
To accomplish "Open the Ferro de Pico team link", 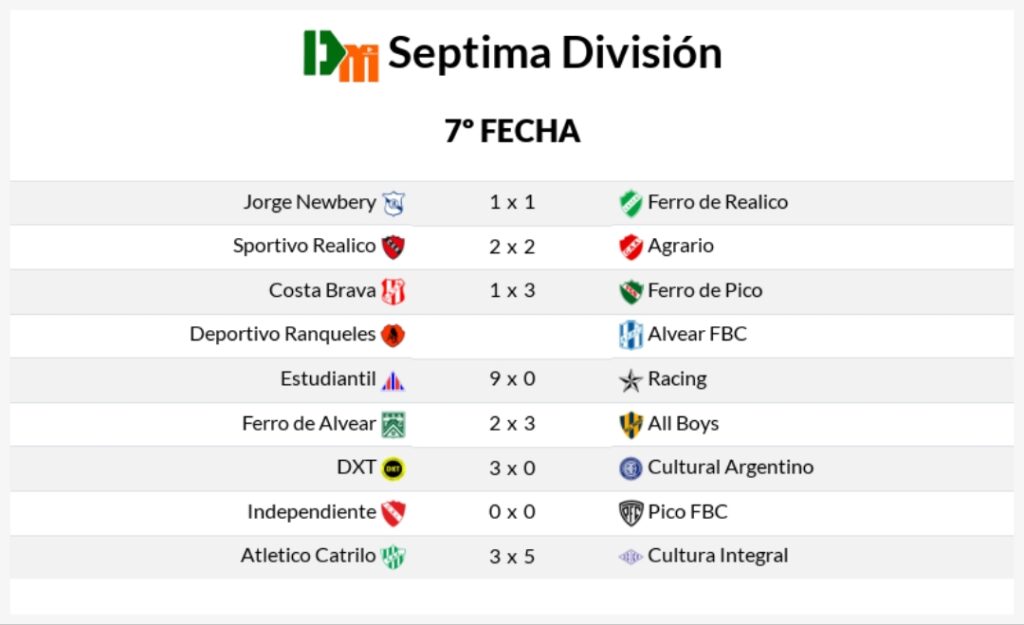I will click(705, 290).
